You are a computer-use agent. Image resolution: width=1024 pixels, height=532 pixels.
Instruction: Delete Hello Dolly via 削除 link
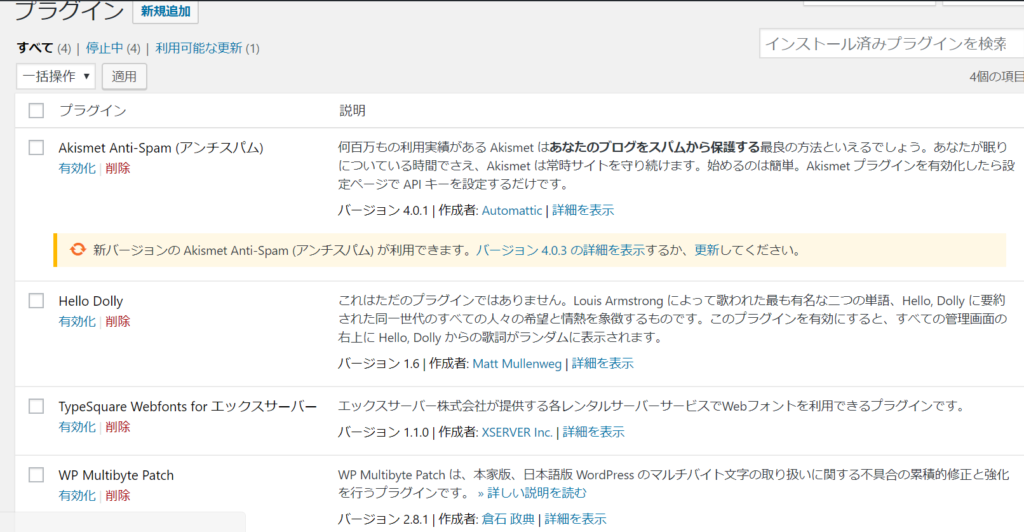[x=118, y=321]
